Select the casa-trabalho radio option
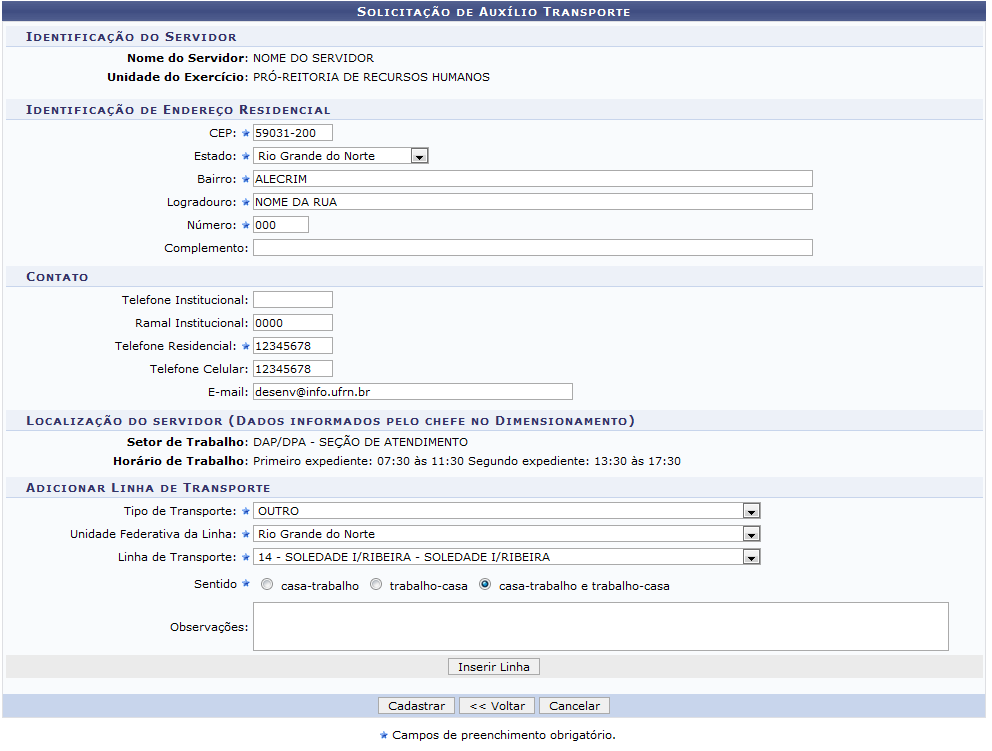The image size is (992, 751). [x=266, y=585]
